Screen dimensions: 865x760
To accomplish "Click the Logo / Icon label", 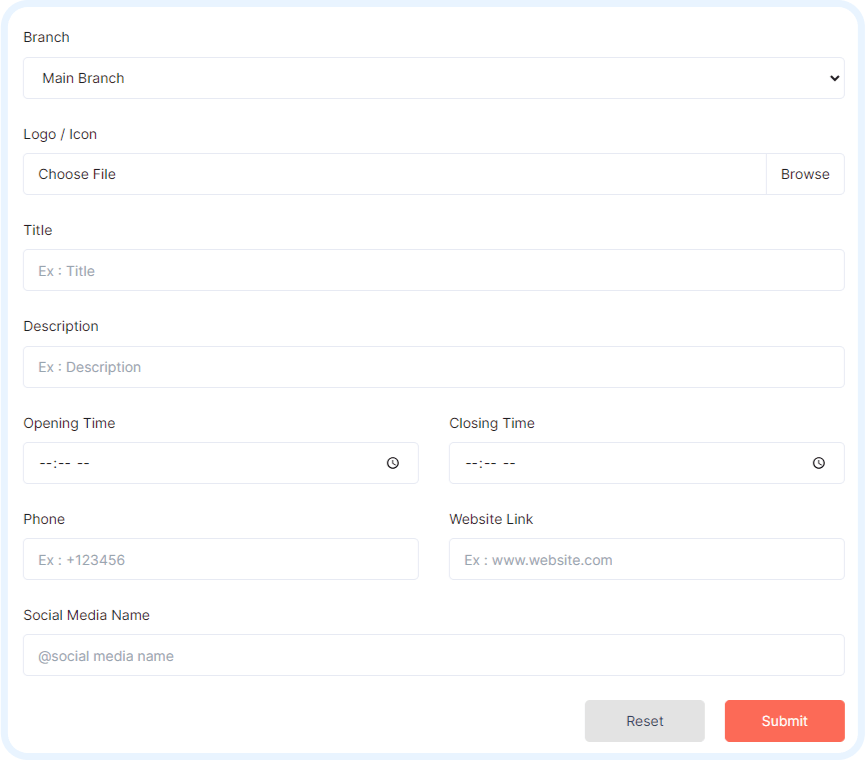I will pos(60,134).
